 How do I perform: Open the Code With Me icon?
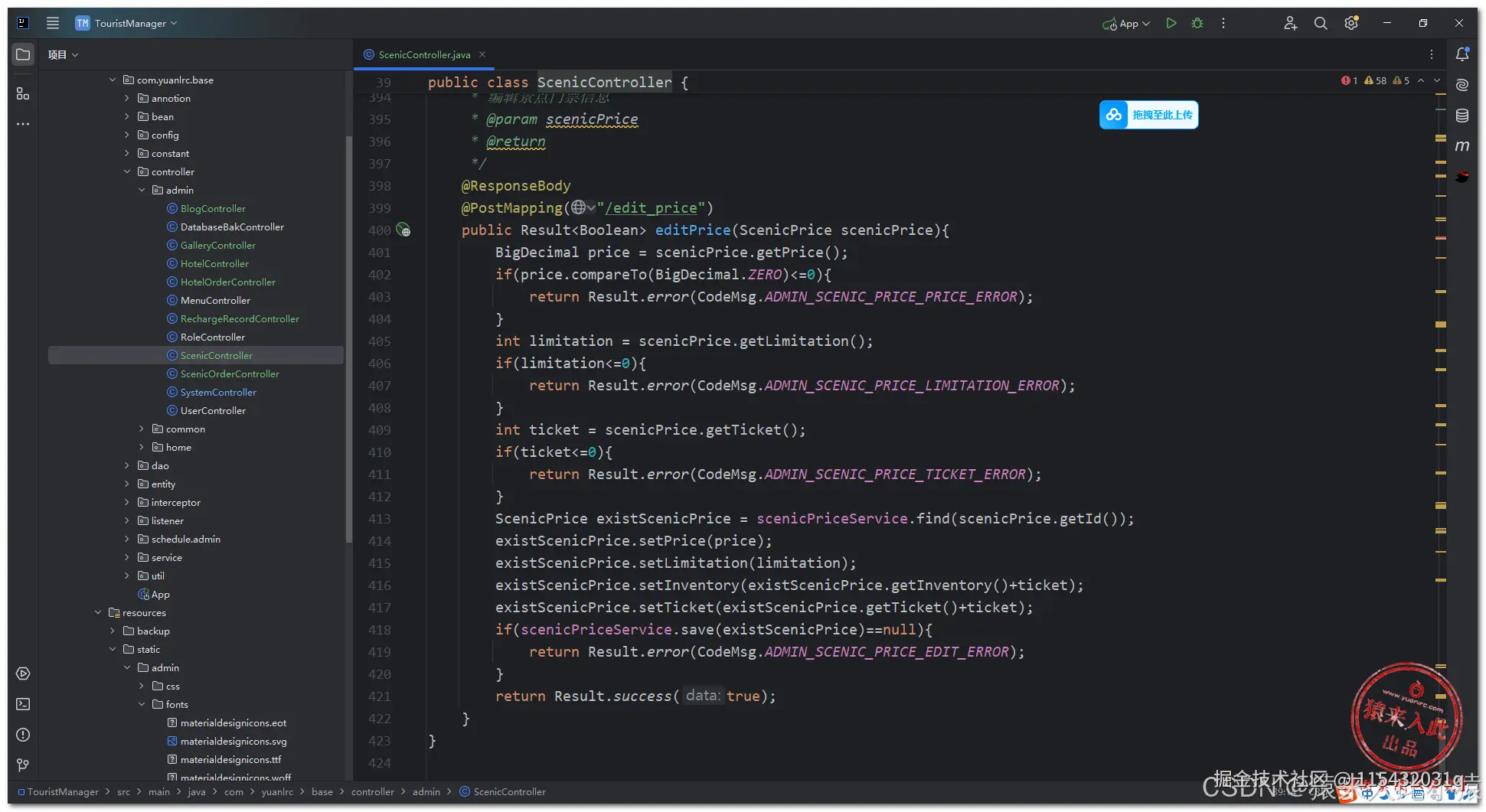point(1291,23)
